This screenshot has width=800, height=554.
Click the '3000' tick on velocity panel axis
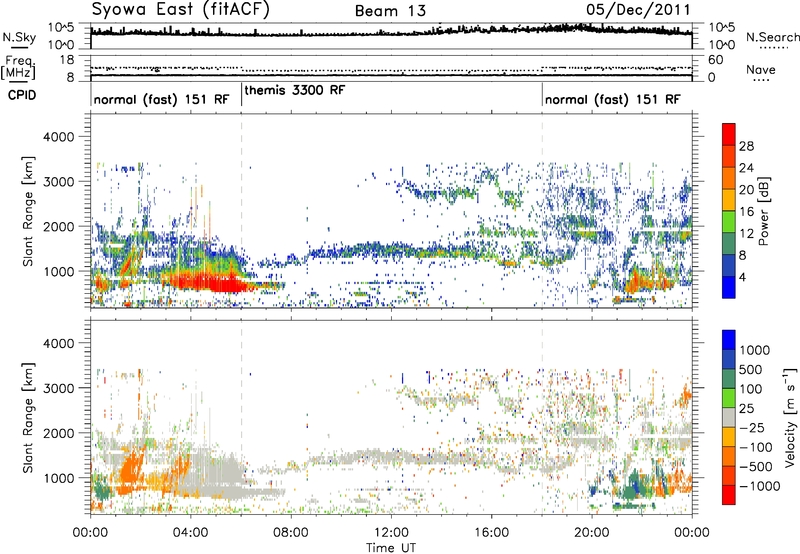coord(58,388)
